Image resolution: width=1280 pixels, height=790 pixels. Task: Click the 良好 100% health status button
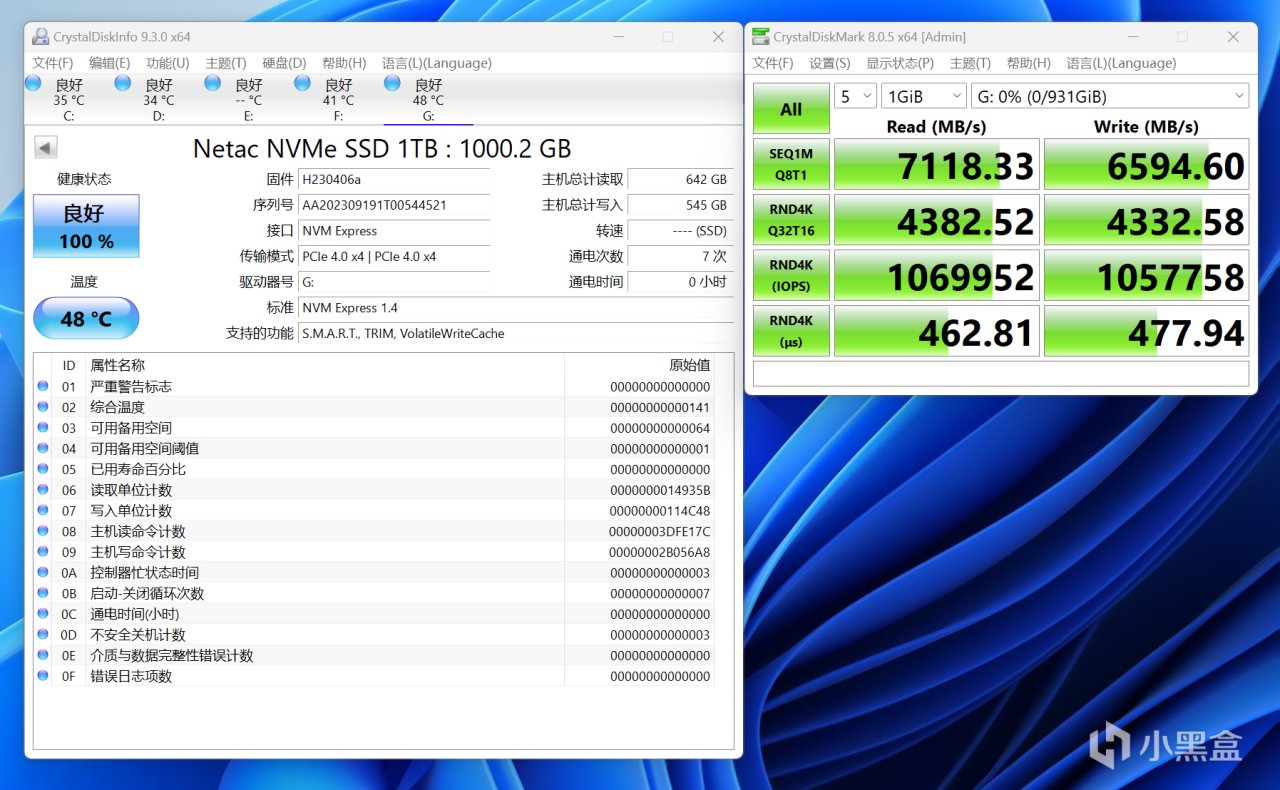point(86,226)
